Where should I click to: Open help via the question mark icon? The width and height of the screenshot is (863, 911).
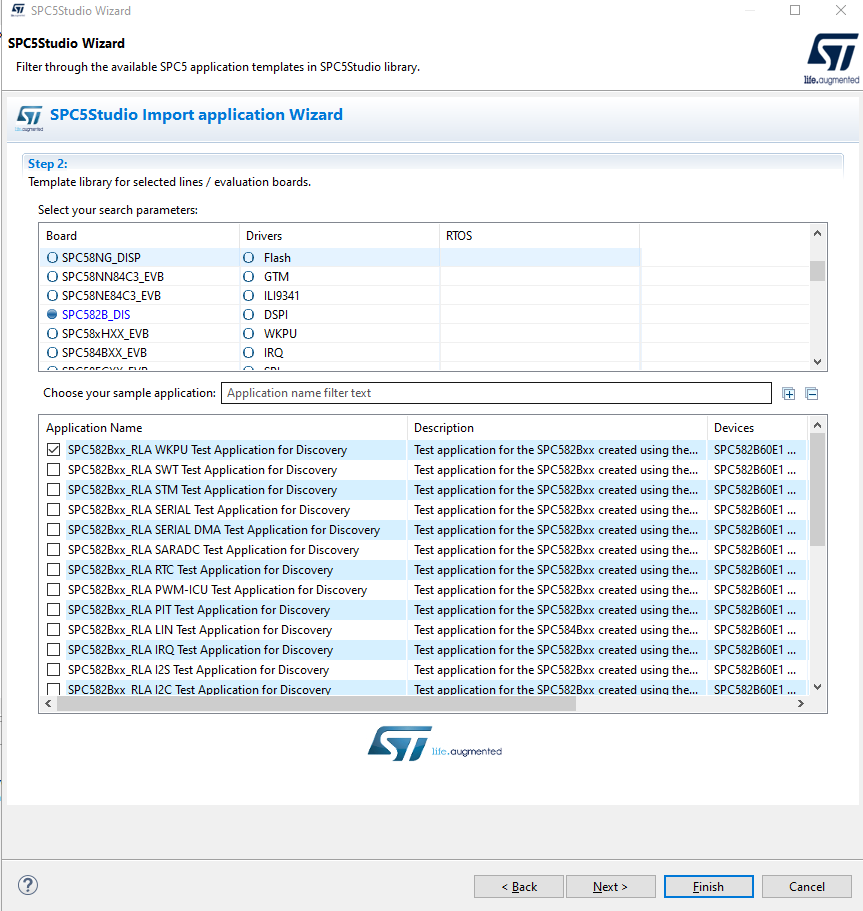(x=27, y=885)
